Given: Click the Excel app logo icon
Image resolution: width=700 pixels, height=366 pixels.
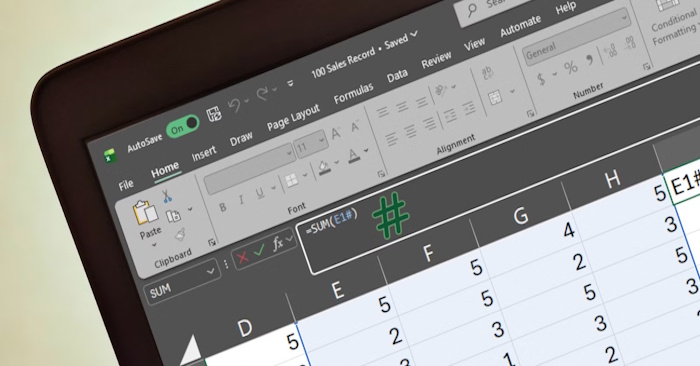Looking at the screenshot, I should [110, 156].
